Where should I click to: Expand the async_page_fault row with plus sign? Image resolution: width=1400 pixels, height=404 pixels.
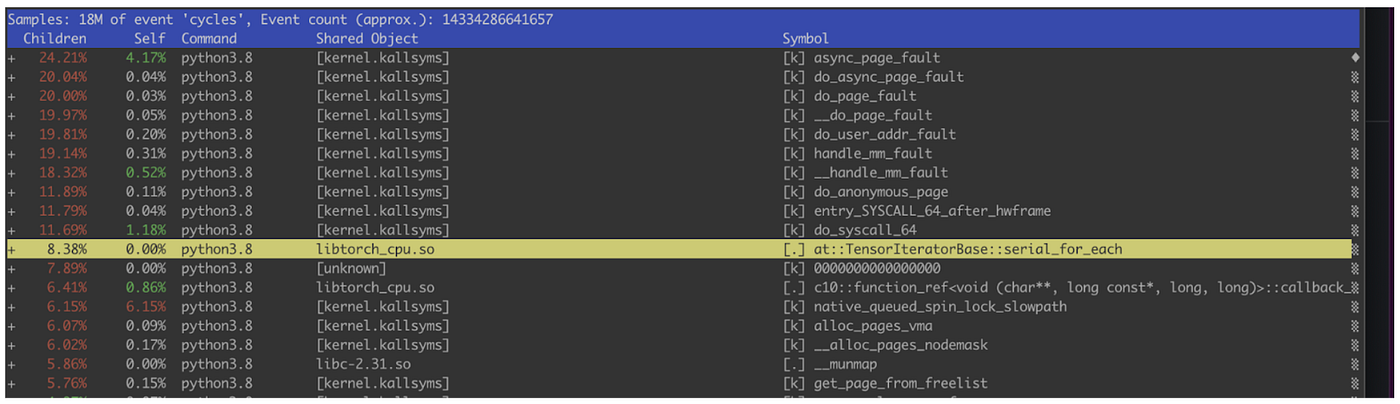click(11, 58)
